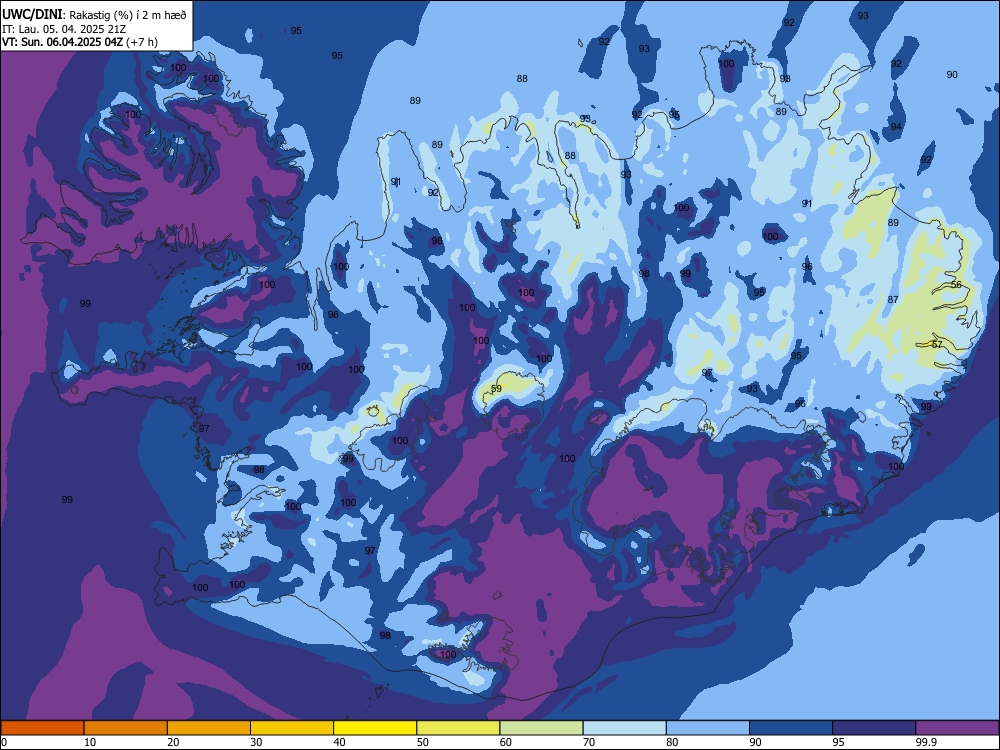Click the 70 legend scale label

pyautogui.click(x=589, y=742)
